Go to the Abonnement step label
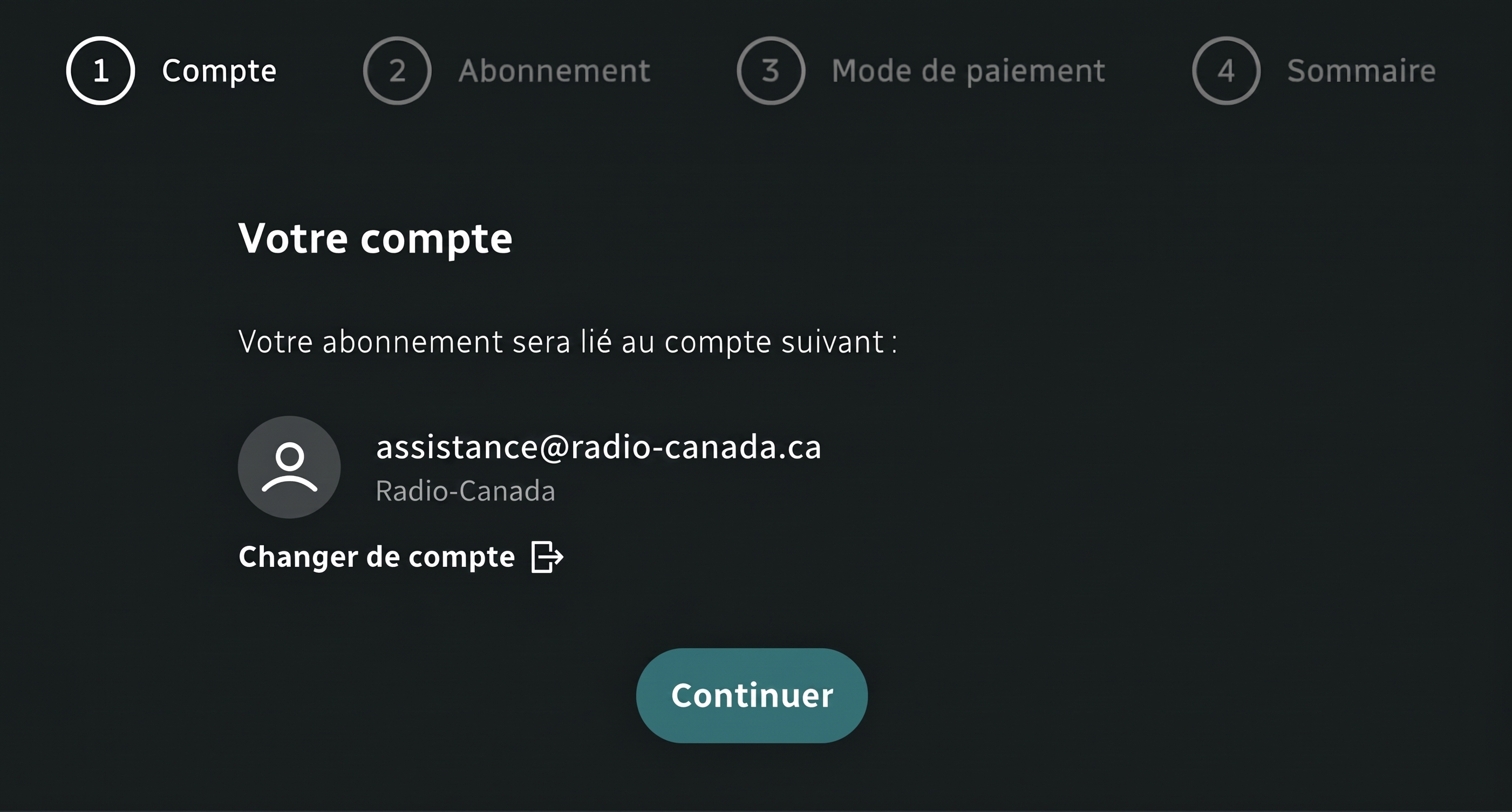 (554, 71)
